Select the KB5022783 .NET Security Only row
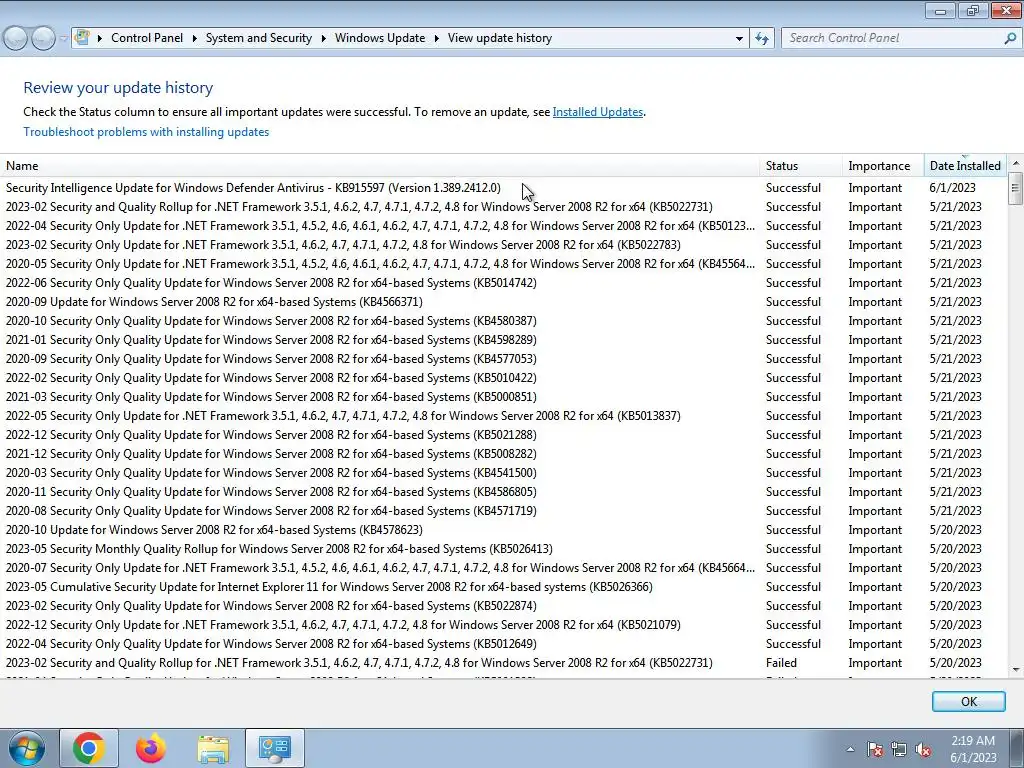This screenshot has width=1024, height=768. [503, 245]
